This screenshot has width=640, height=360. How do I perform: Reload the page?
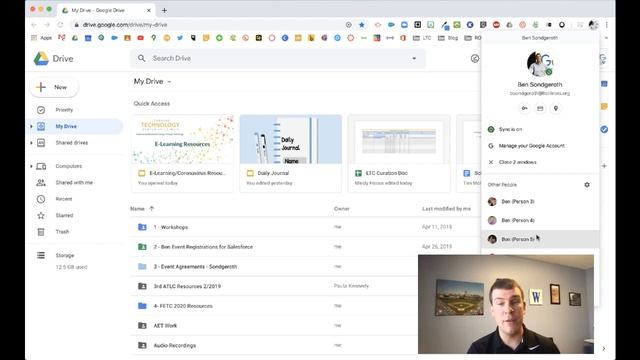[60, 25]
